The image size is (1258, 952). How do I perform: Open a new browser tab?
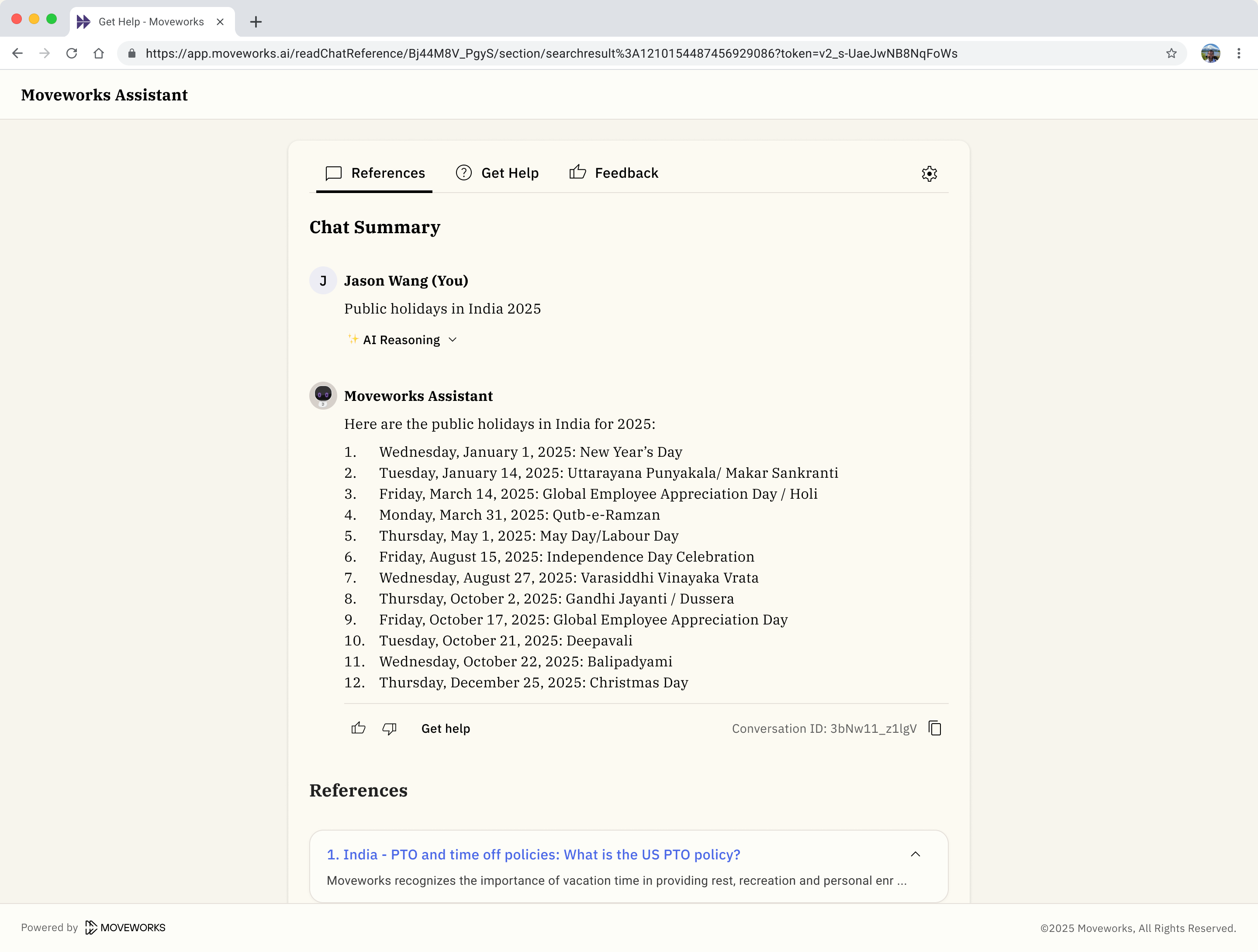[256, 21]
